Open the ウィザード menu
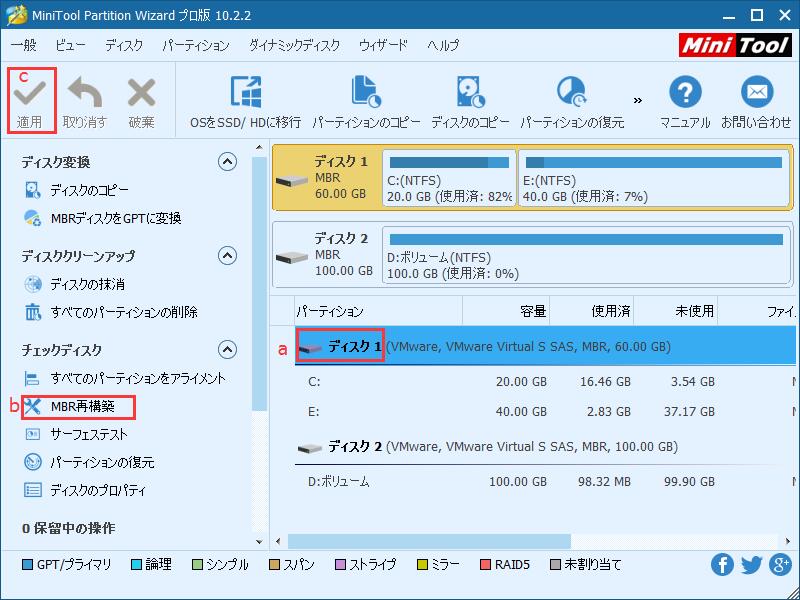The image size is (800, 600). click(383, 45)
